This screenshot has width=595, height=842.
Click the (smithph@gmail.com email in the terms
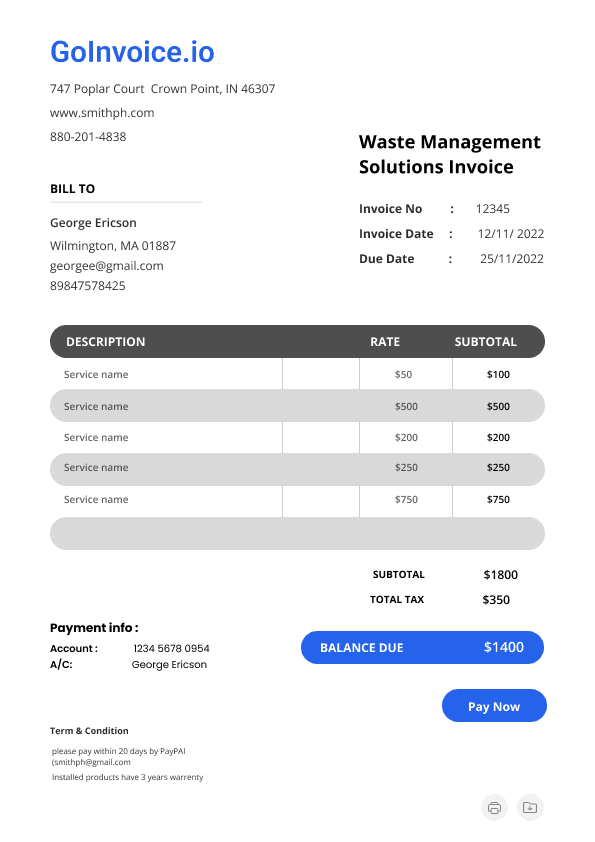[91, 762]
